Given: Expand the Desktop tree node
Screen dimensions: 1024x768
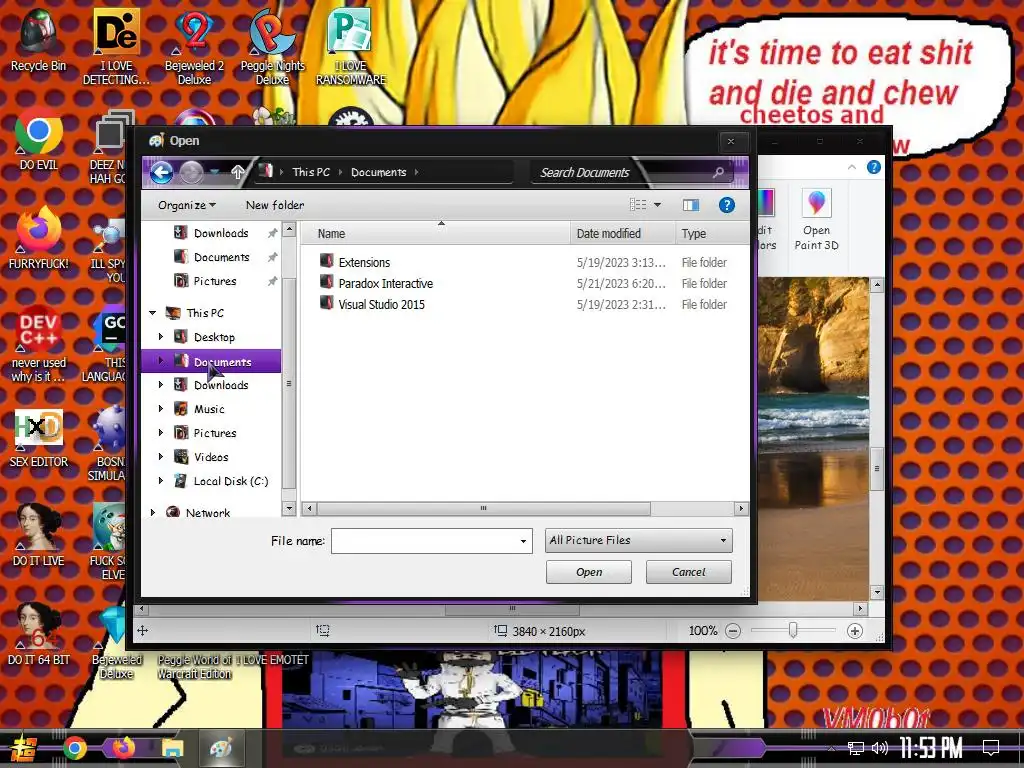Looking at the screenshot, I should tap(161, 337).
